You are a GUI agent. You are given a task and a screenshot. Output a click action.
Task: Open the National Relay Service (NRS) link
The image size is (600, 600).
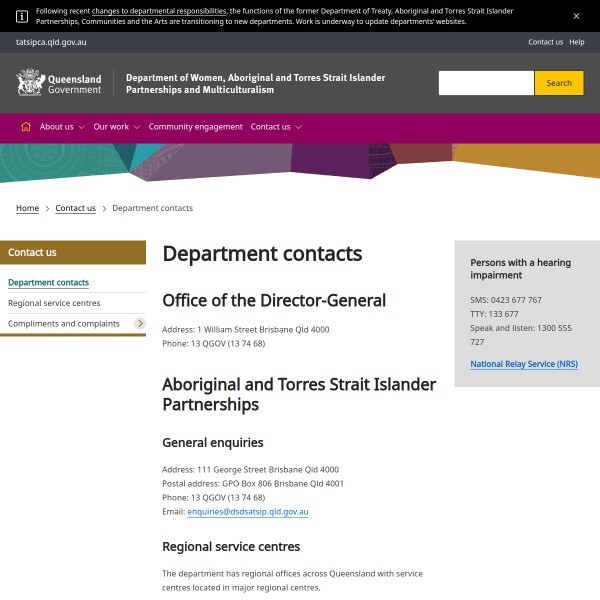[x=523, y=364]
